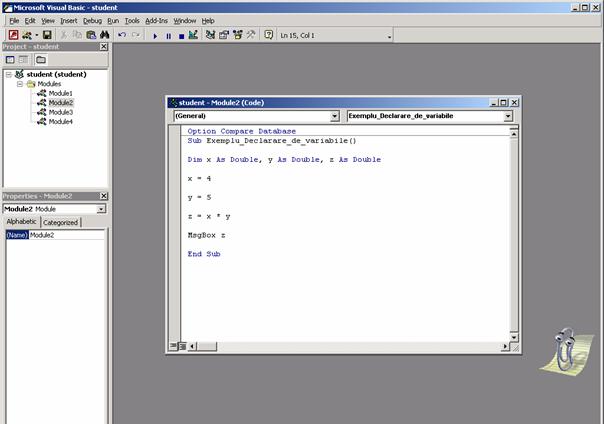The image size is (604, 424).
Task: Expand the Module2 object dropdown in Properties
Action: pyautogui.click(x=101, y=209)
